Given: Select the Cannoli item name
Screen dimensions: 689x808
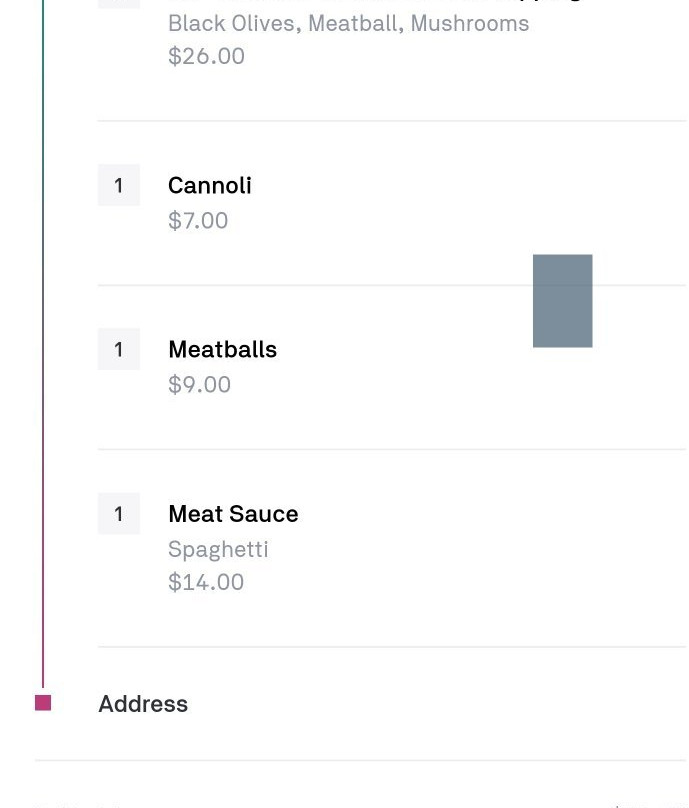Looking at the screenshot, I should (210, 186).
